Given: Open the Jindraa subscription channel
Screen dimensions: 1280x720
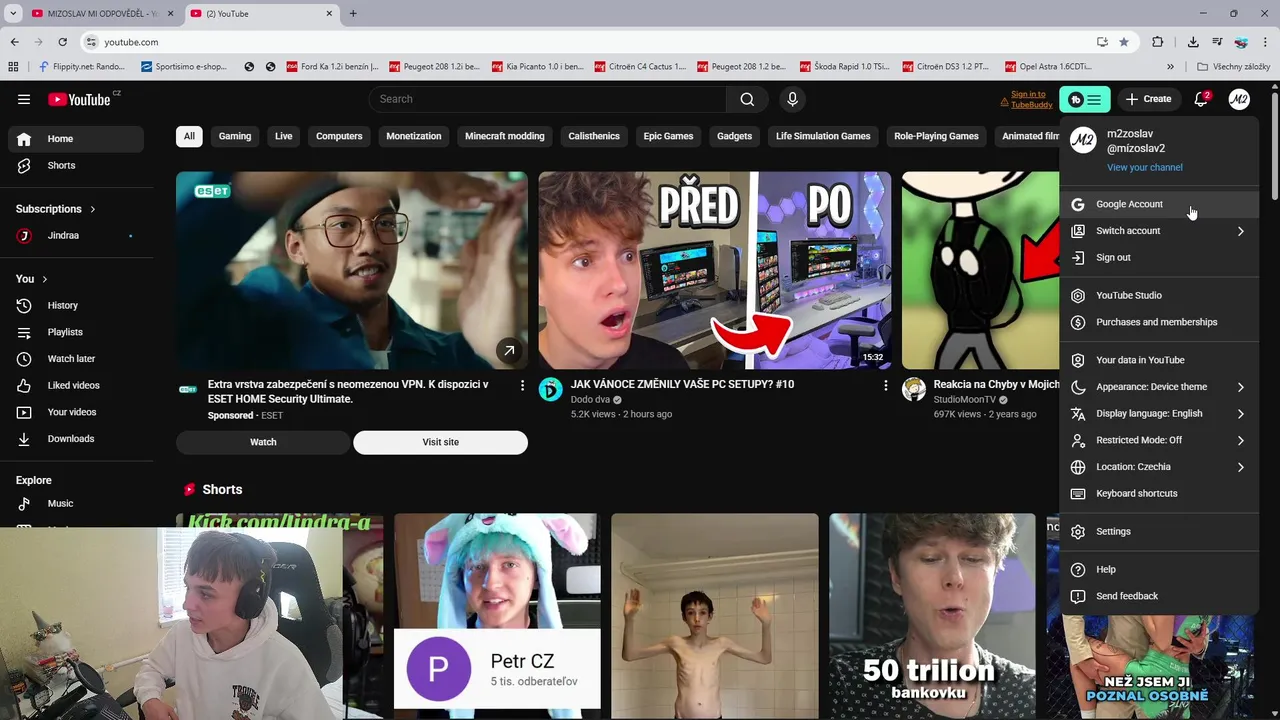Looking at the screenshot, I should coord(75,235).
